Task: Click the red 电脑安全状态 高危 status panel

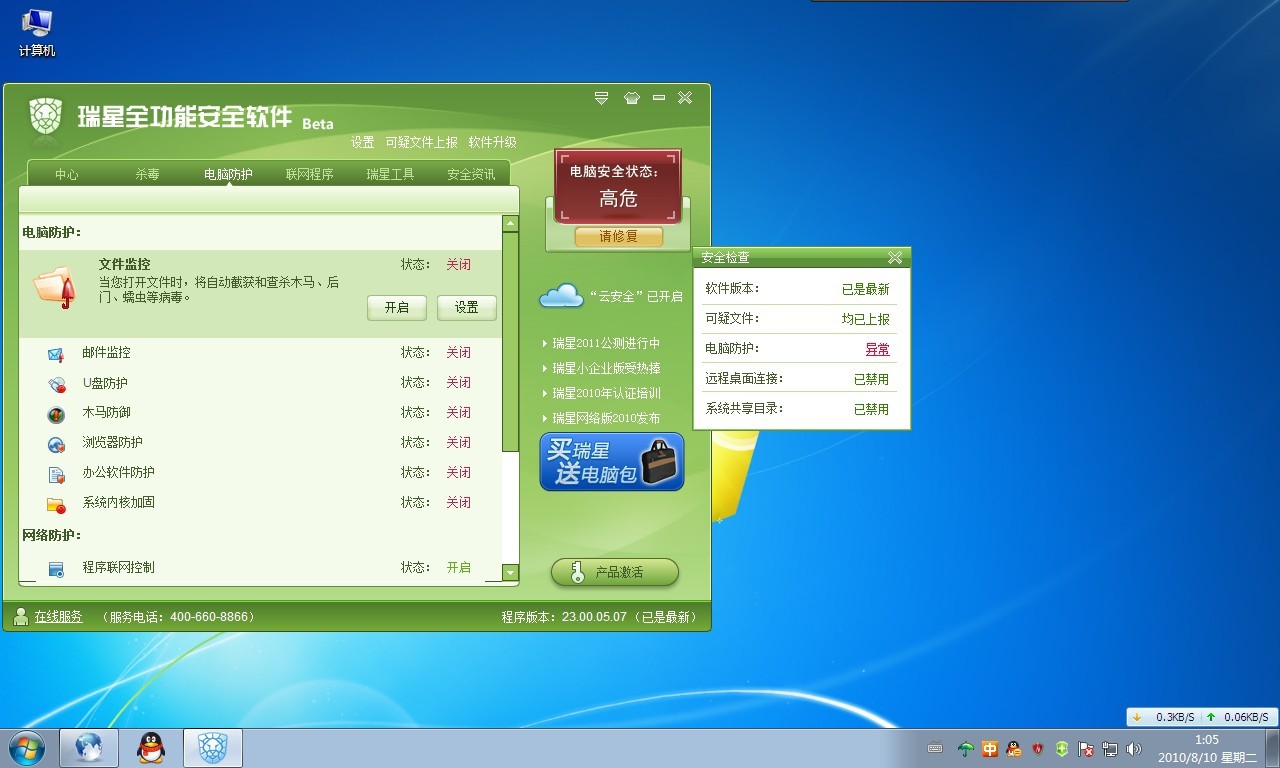Action: pyautogui.click(x=618, y=187)
